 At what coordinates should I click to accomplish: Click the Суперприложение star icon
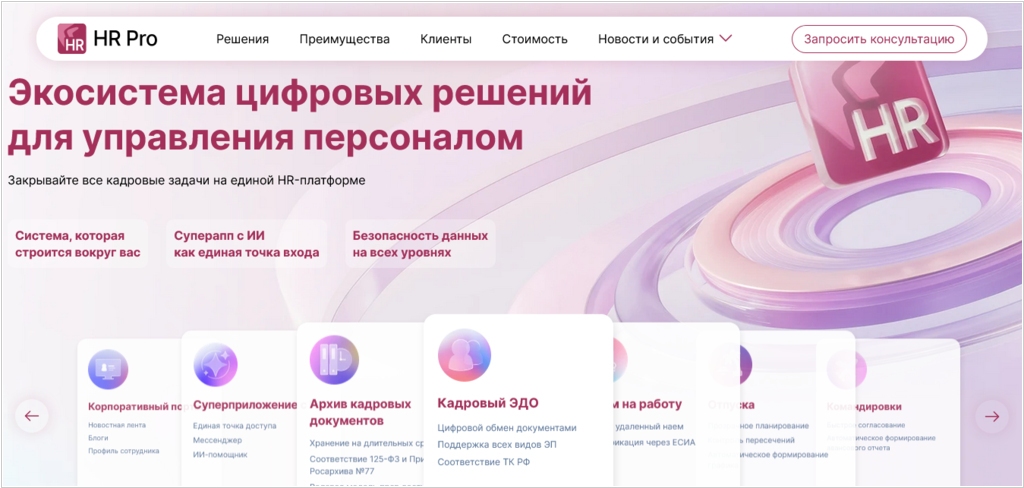tap(215, 365)
